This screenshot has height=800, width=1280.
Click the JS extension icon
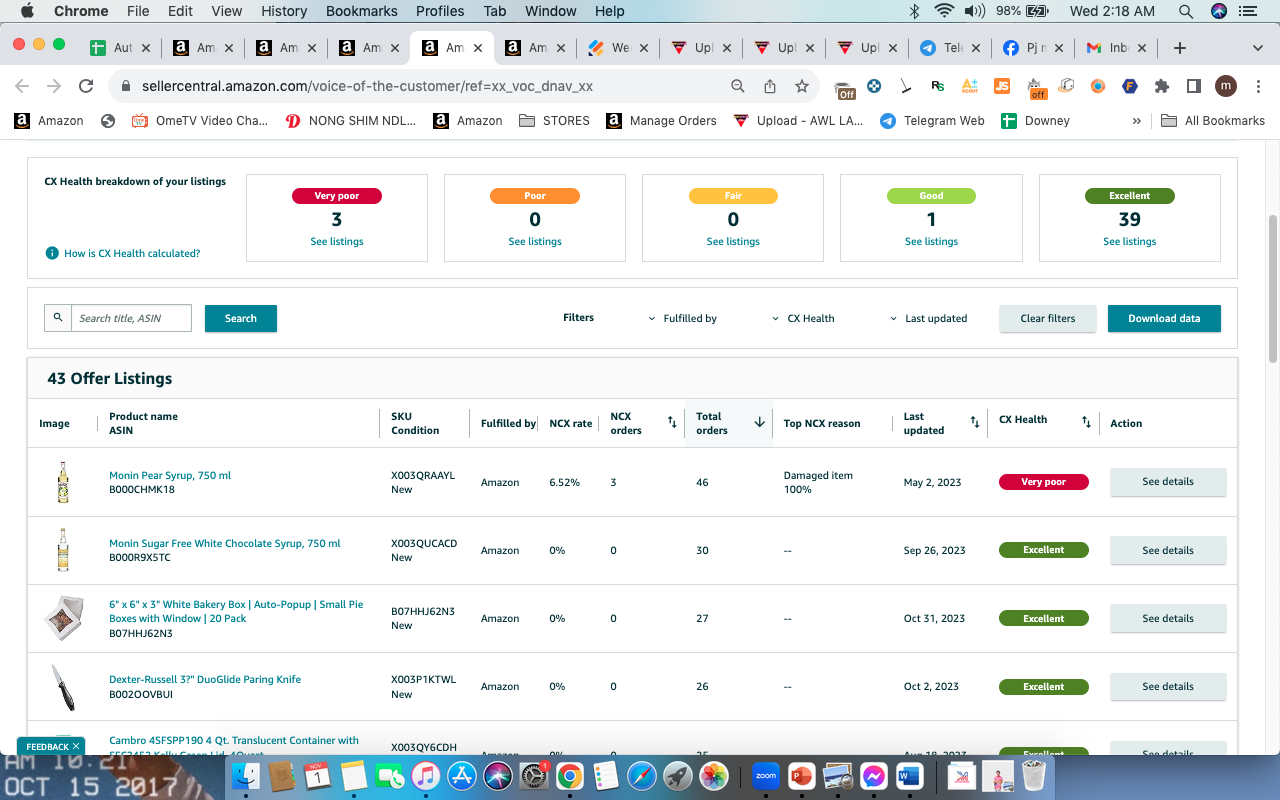coord(1001,86)
